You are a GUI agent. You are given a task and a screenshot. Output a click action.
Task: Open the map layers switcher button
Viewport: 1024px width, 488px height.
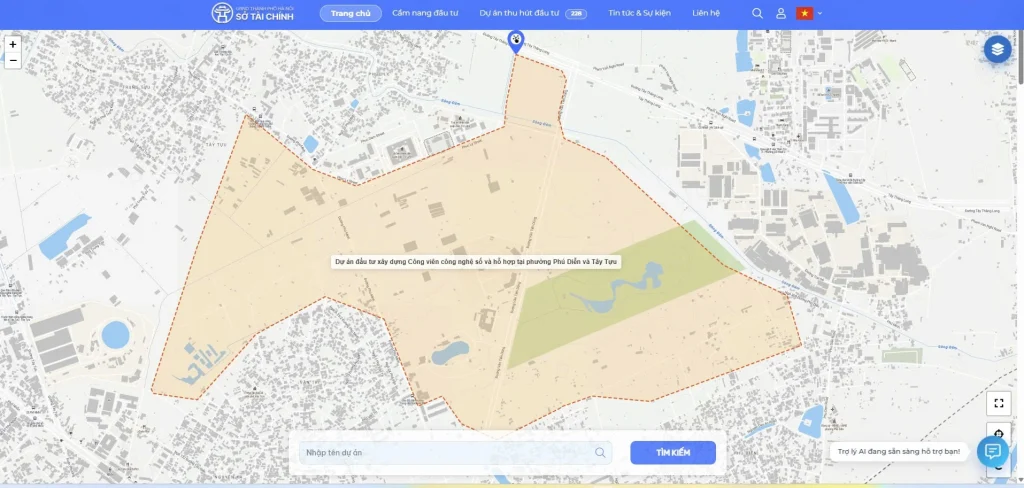pyautogui.click(x=997, y=48)
